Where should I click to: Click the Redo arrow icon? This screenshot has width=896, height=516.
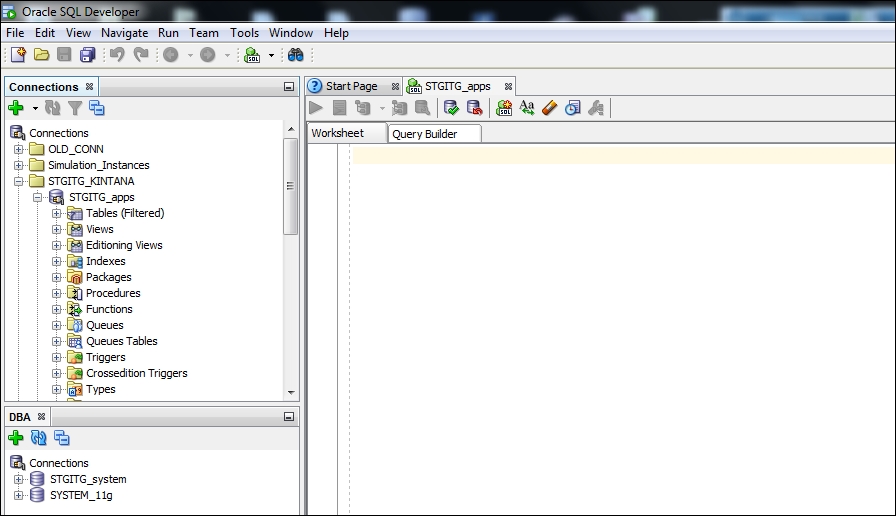pos(141,55)
